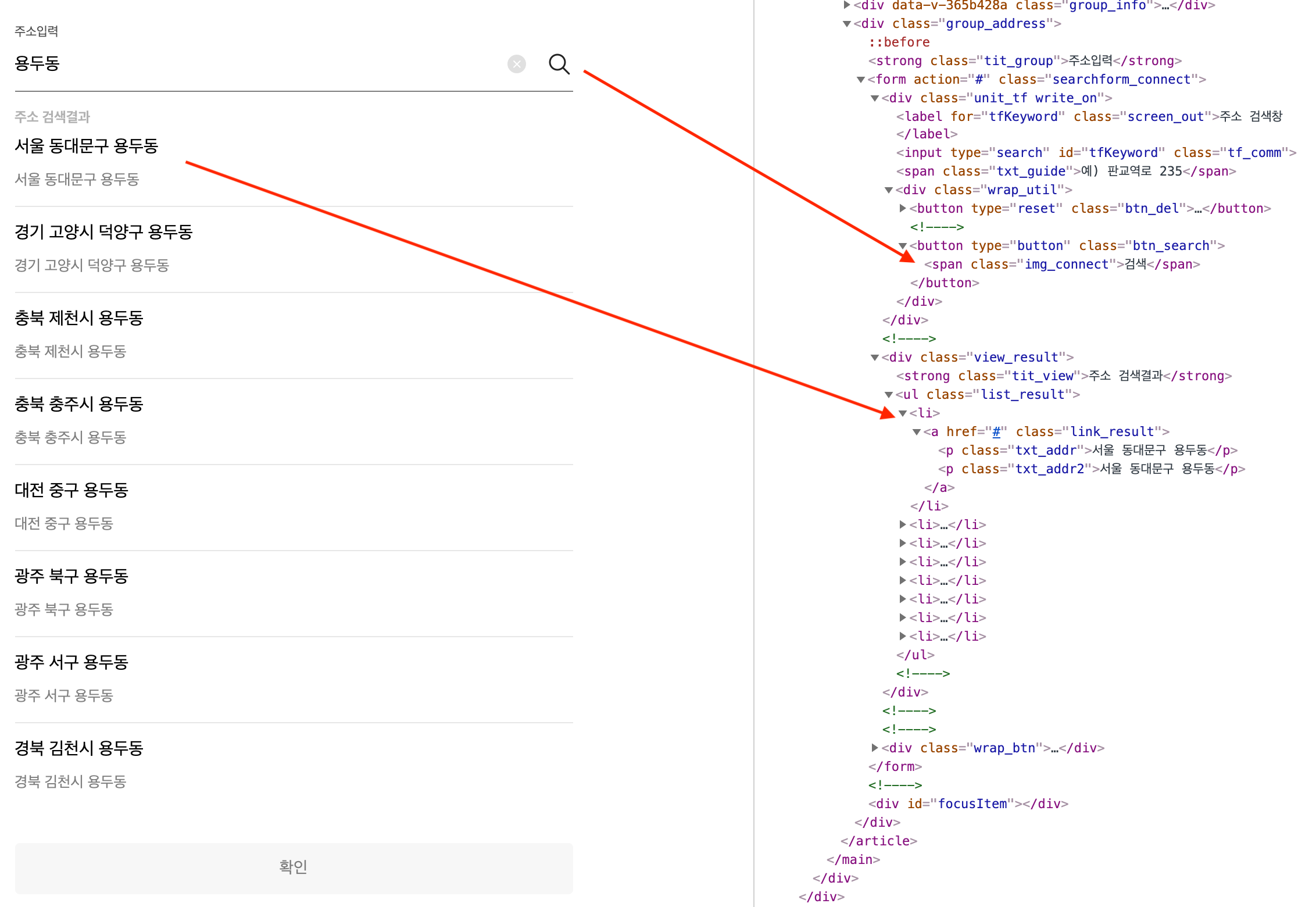
Task: Select 경기 고양시 덕양구 용두동 result
Action: 103,233
